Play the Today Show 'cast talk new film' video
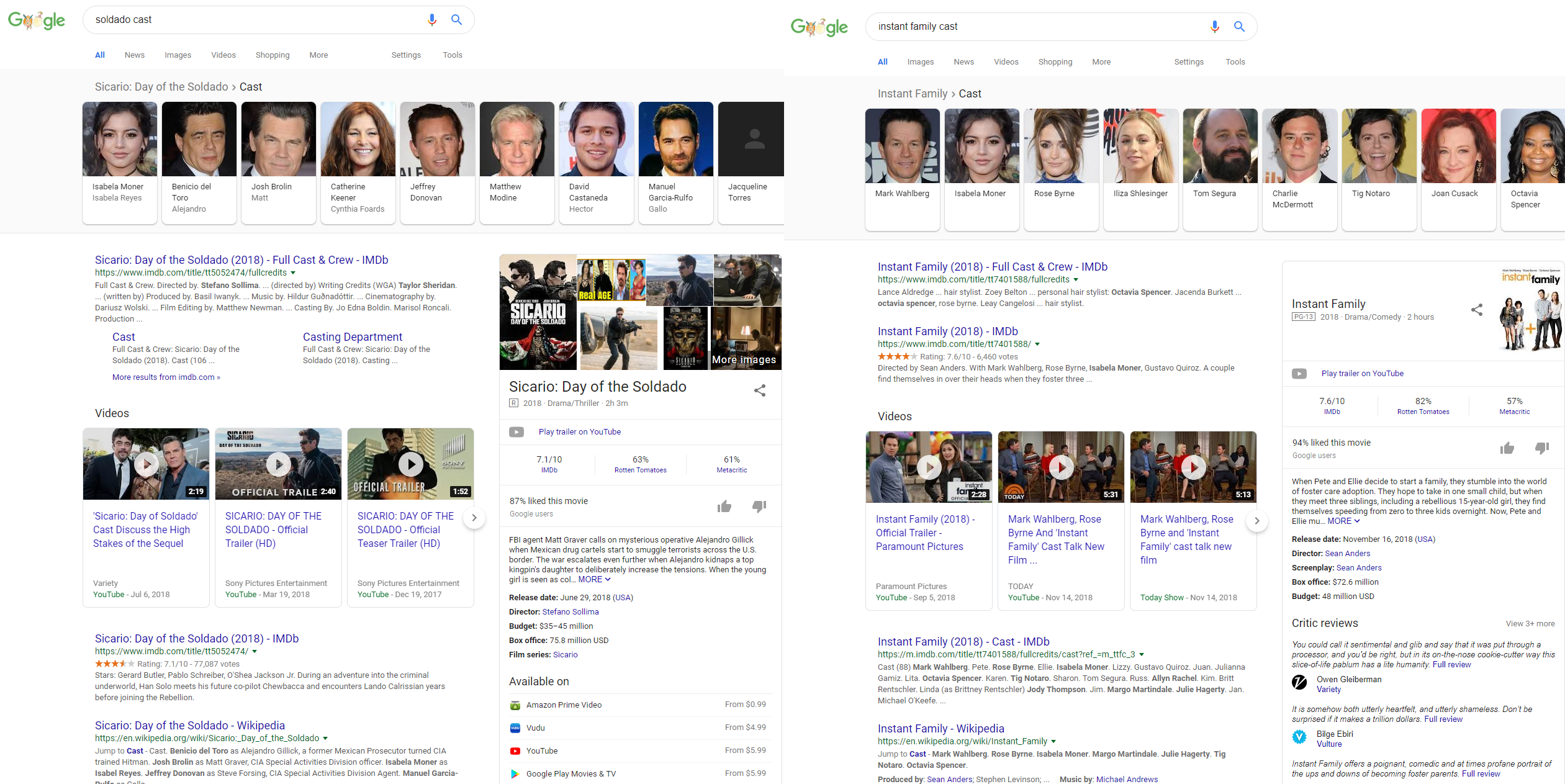1565x784 pixels. (x=1194, y=467)
